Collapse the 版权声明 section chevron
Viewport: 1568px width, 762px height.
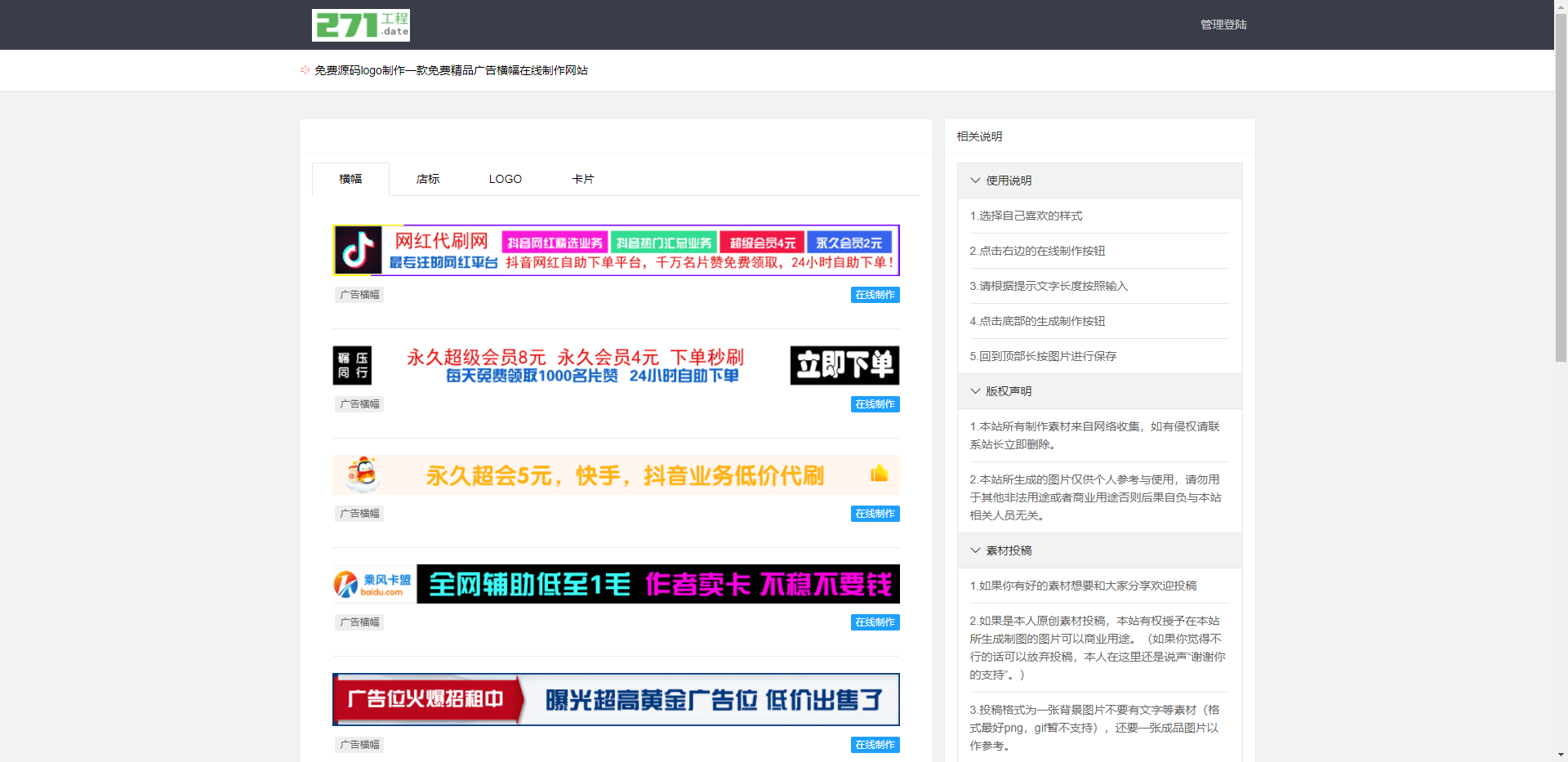point(975,391)
